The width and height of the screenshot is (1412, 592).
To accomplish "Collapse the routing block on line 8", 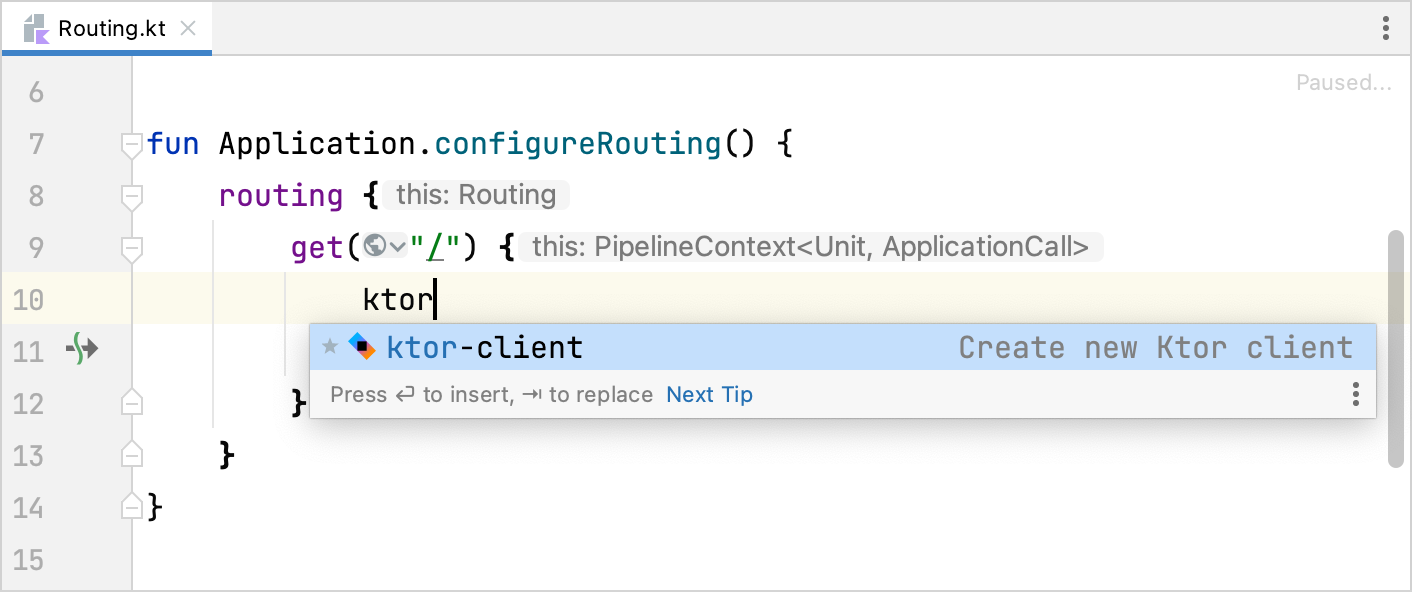I will [130, 195].
